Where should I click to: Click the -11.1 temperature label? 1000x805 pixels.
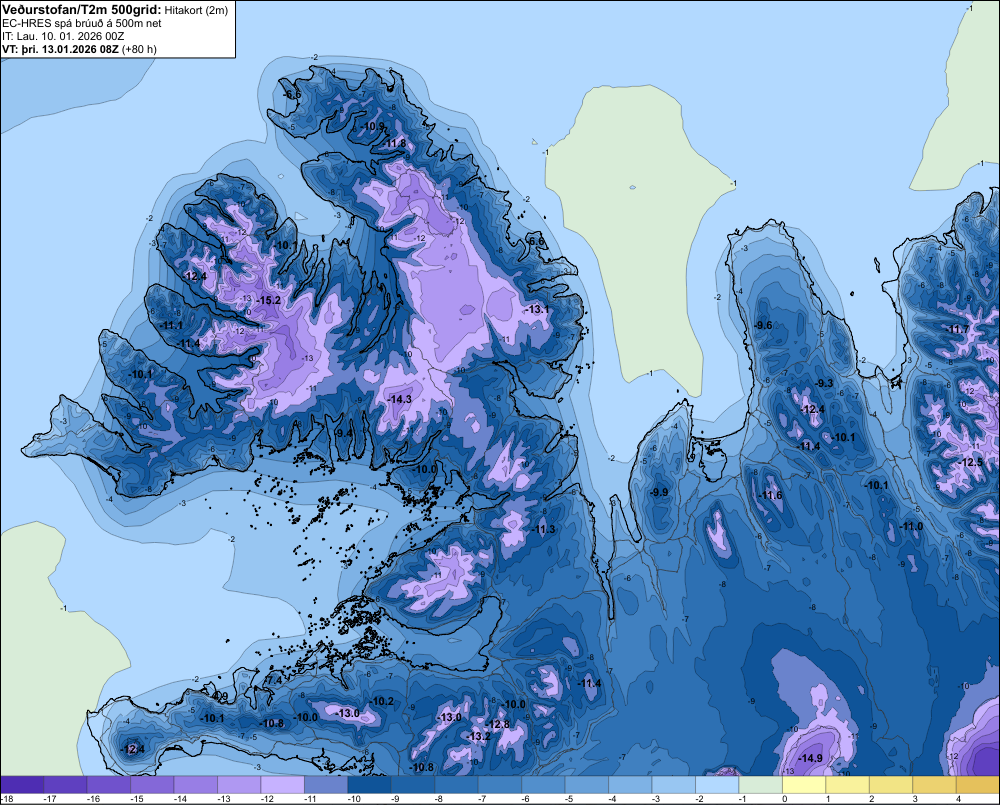point(172,325)
